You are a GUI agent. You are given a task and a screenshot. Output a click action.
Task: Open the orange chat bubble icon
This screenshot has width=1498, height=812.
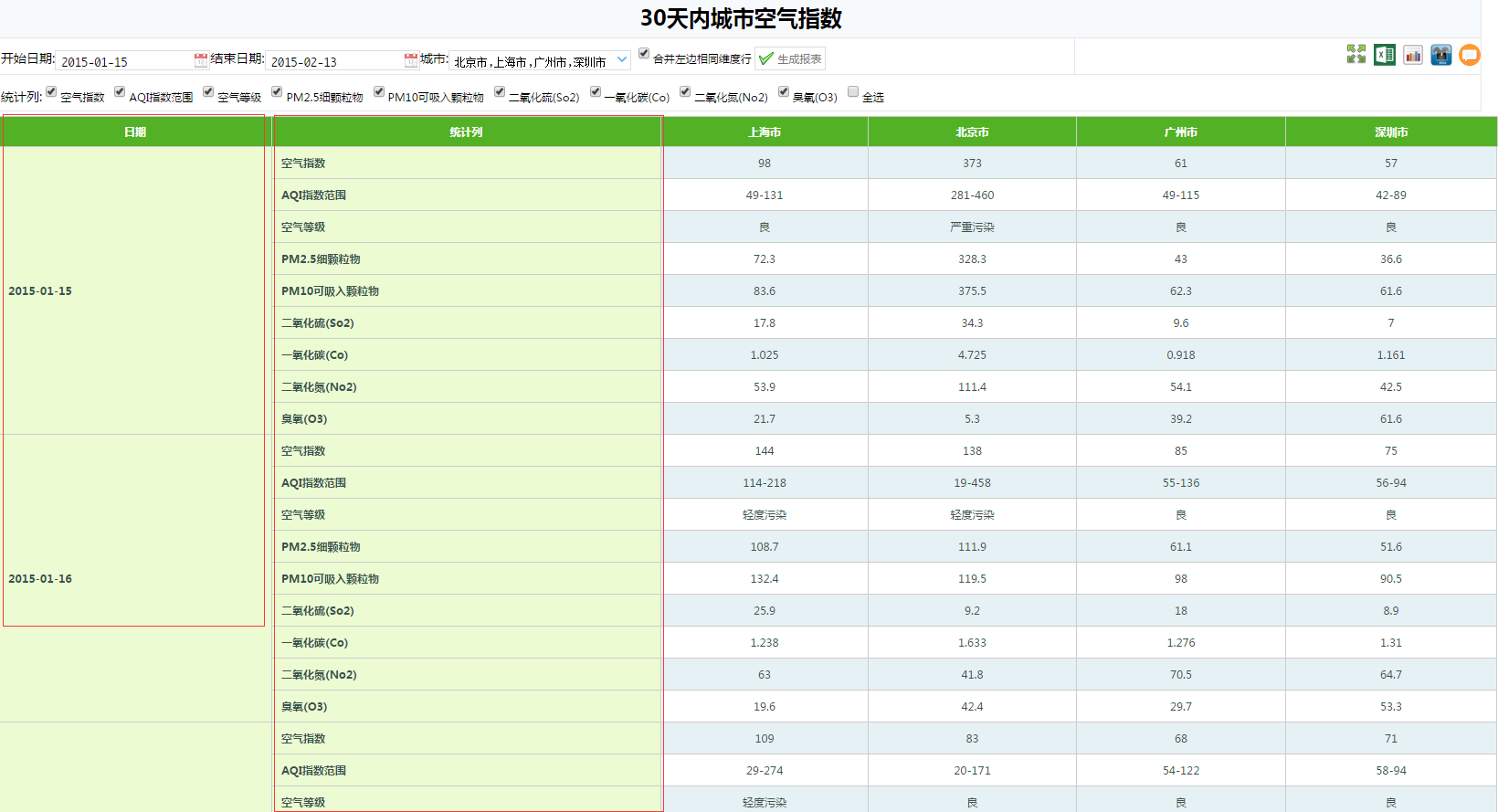click(x=1469, y=55)
